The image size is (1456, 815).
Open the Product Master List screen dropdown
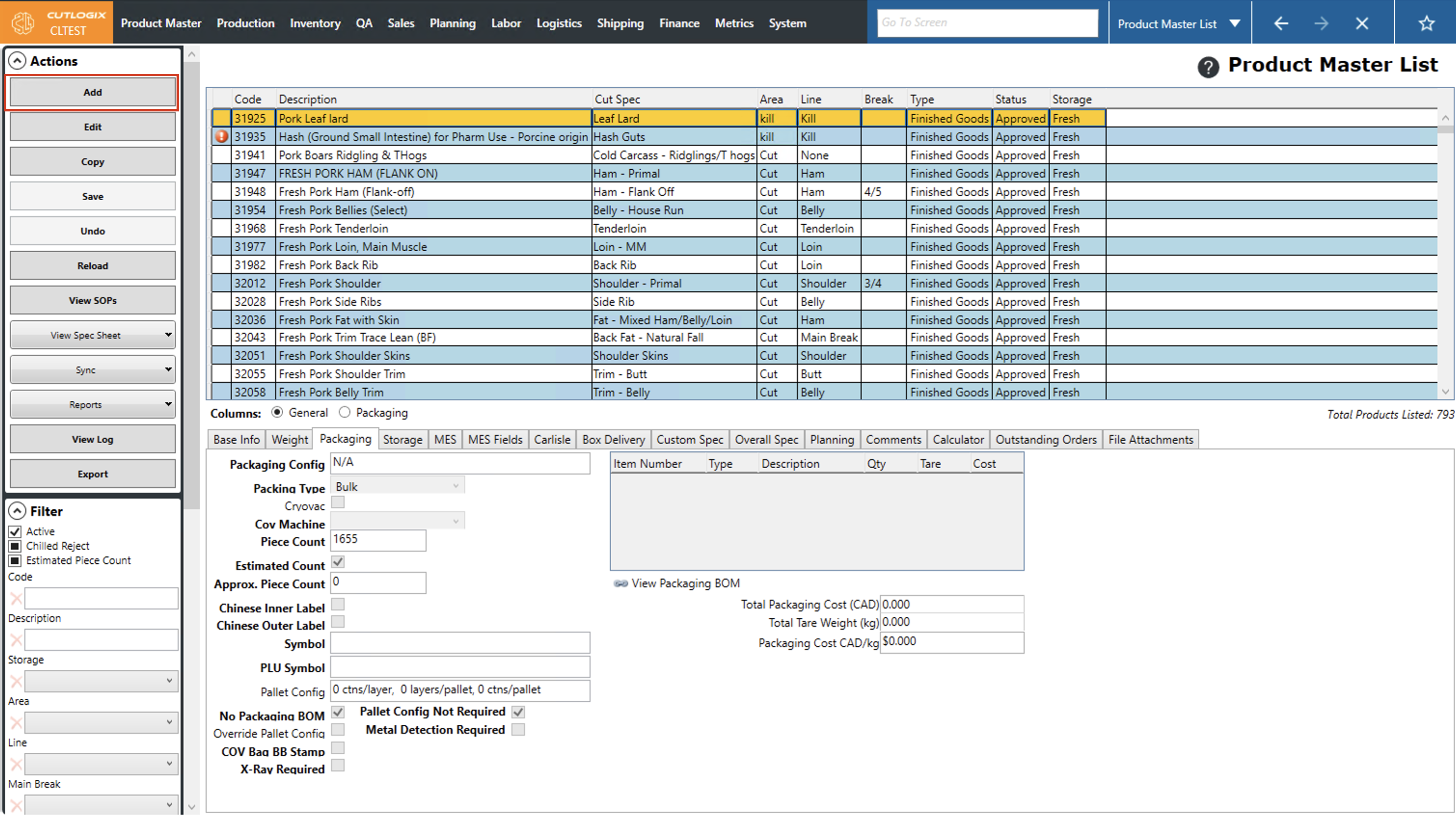(1235, 23)
